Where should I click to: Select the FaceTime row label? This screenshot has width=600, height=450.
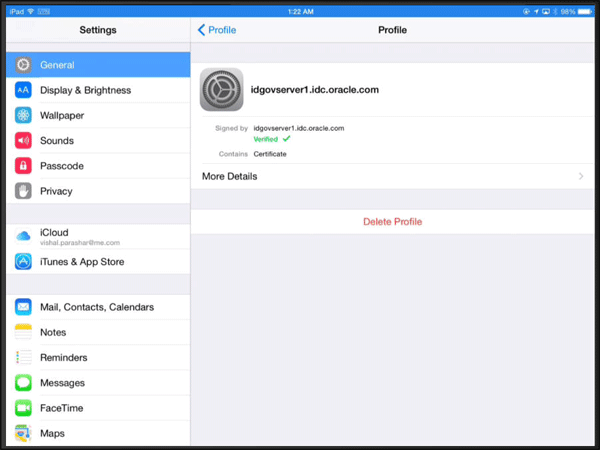(x=62, y=408)
